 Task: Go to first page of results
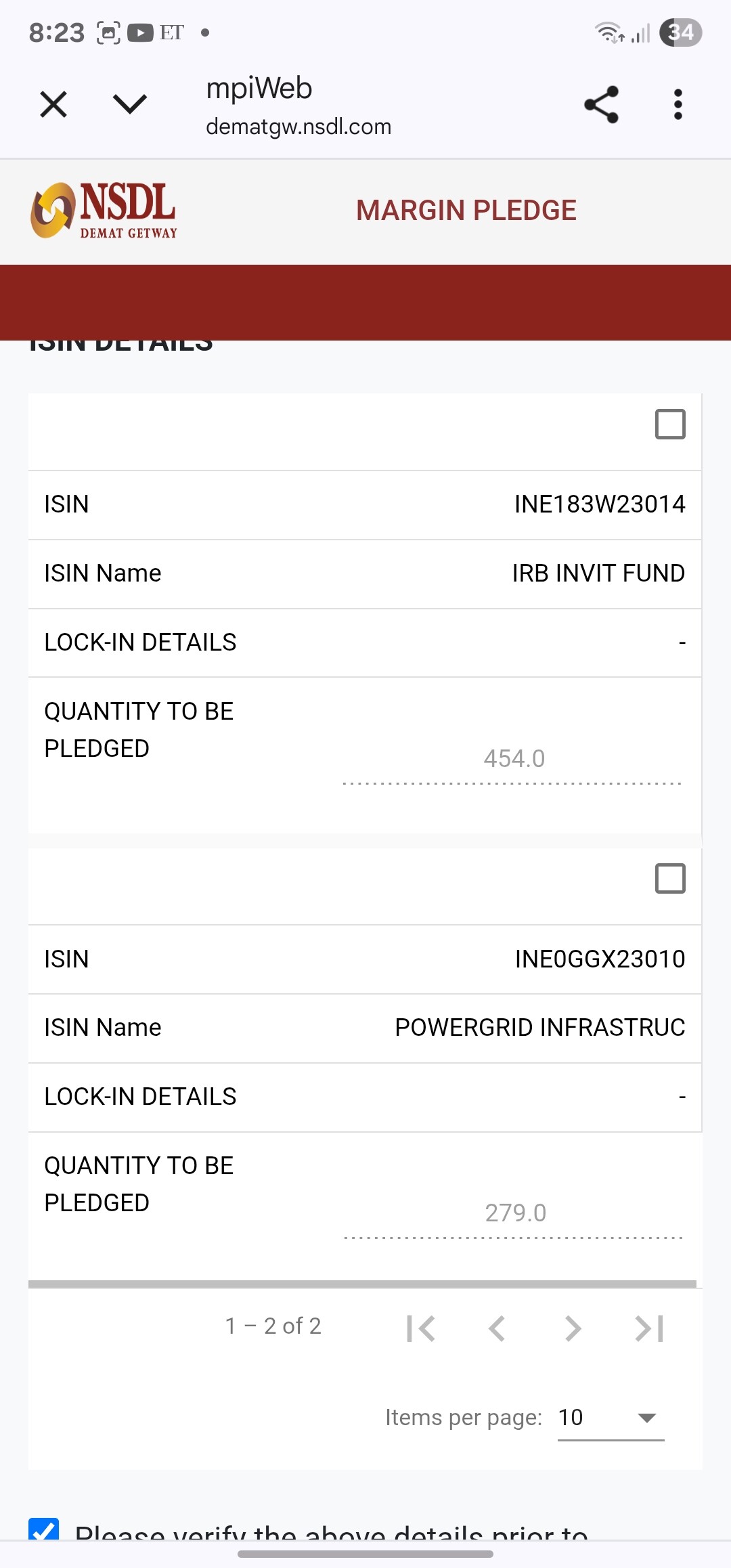point(420,1328)
